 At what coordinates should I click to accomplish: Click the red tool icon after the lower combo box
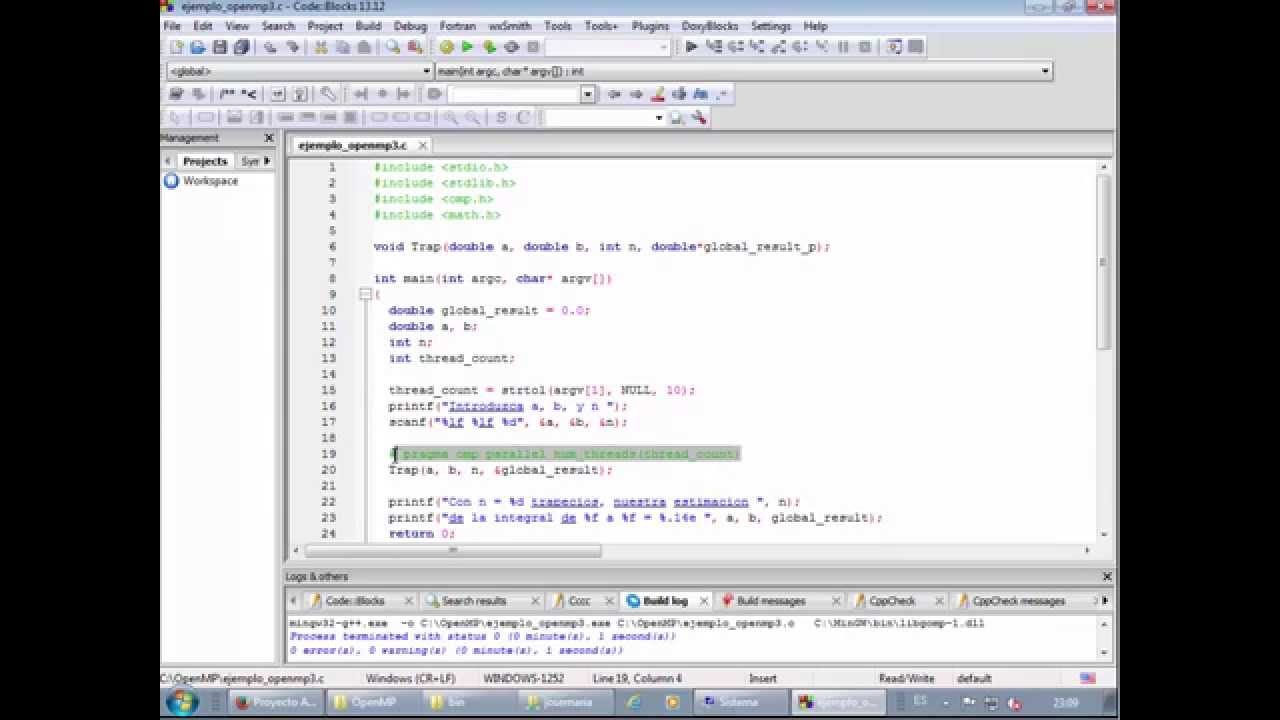[699, 118]
